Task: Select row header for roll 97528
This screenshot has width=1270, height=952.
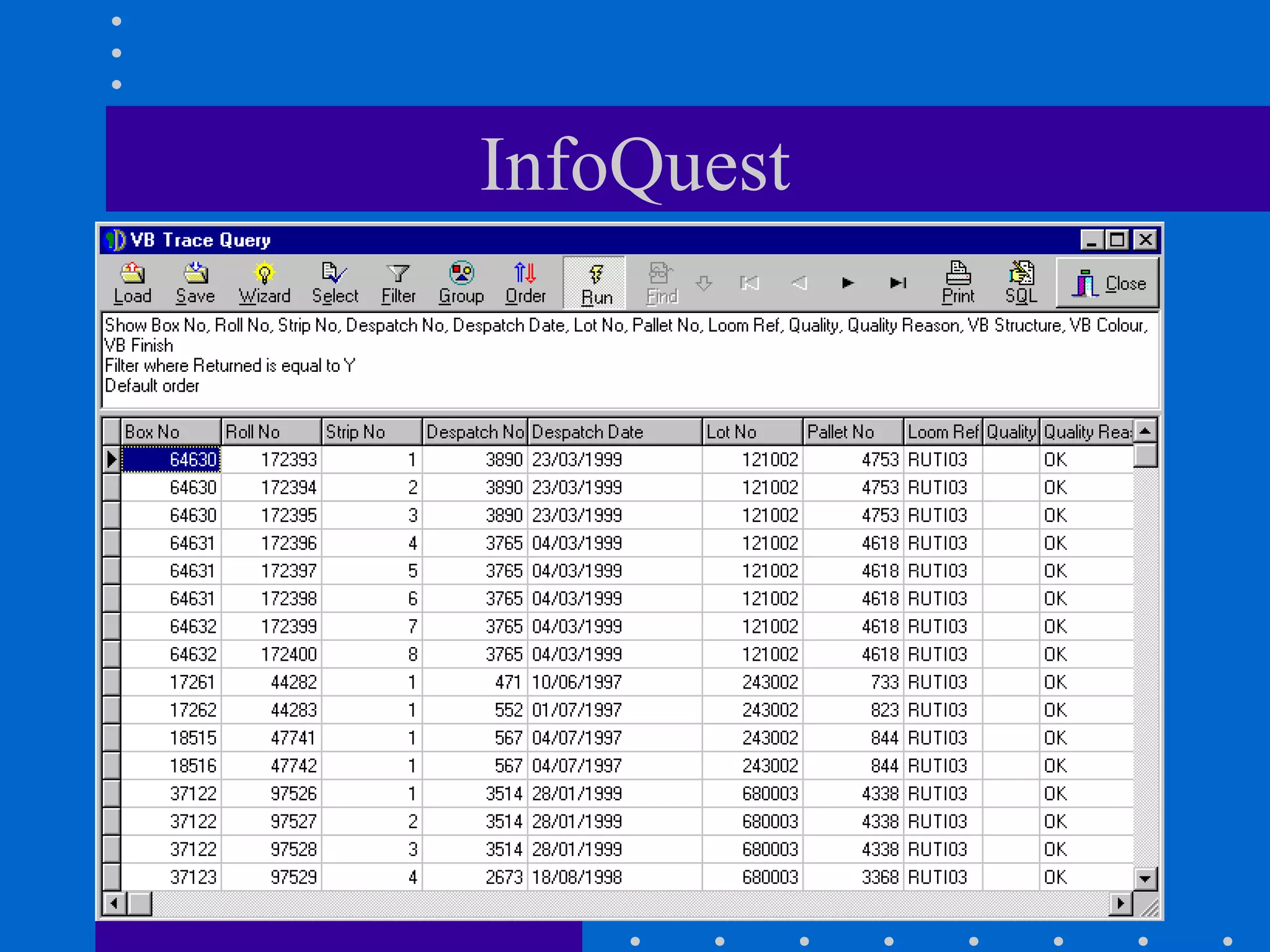Action: point(112,849)
